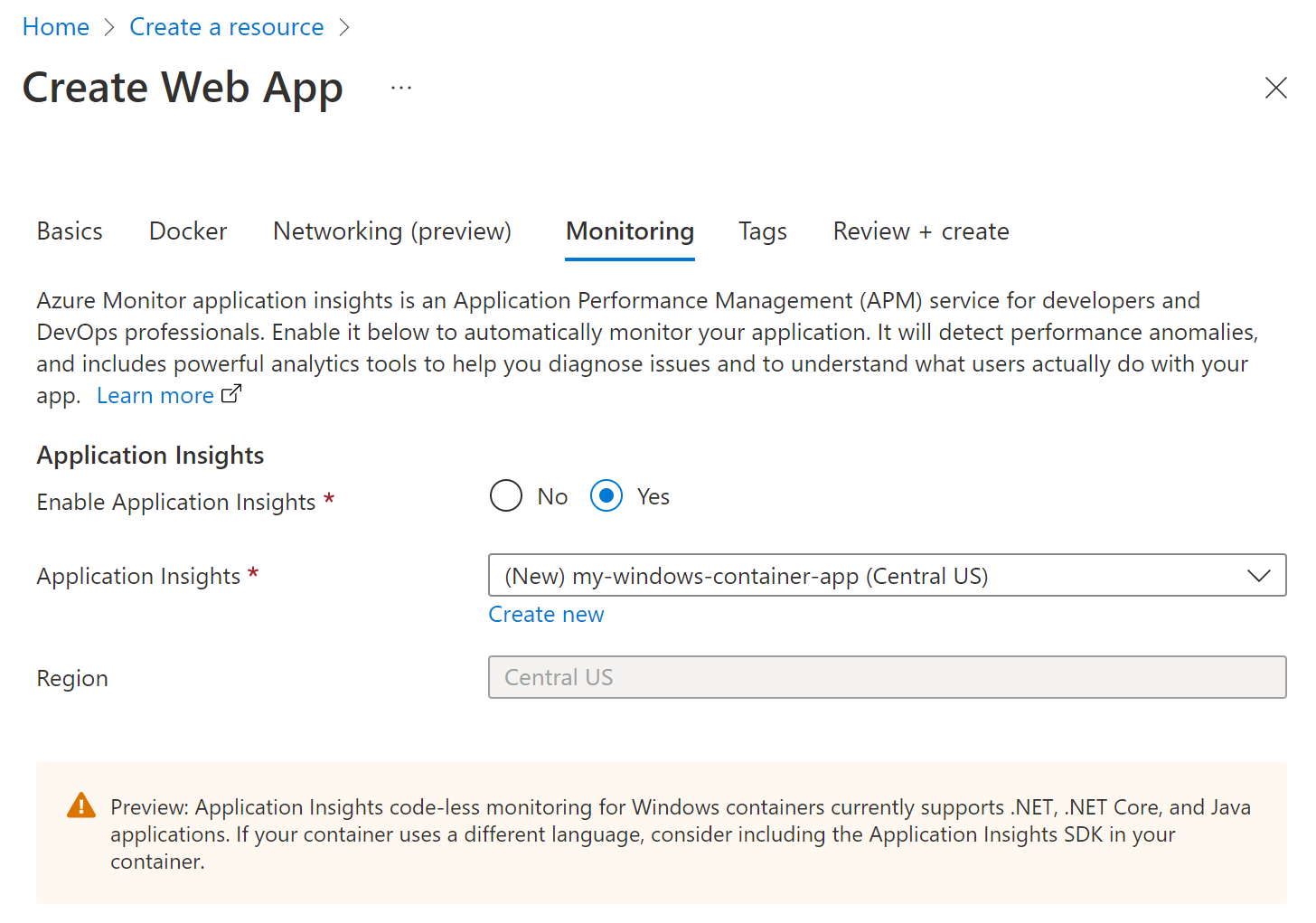Open the Application Insights dropdown
The height and width of the screenshot is (923, 1316).
coord(887,575)
